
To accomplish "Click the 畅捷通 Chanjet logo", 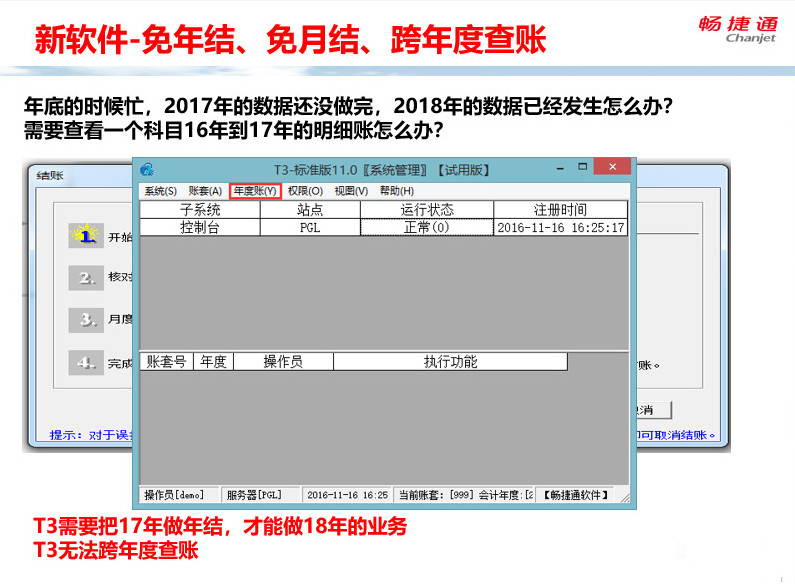I will point(738,29).
